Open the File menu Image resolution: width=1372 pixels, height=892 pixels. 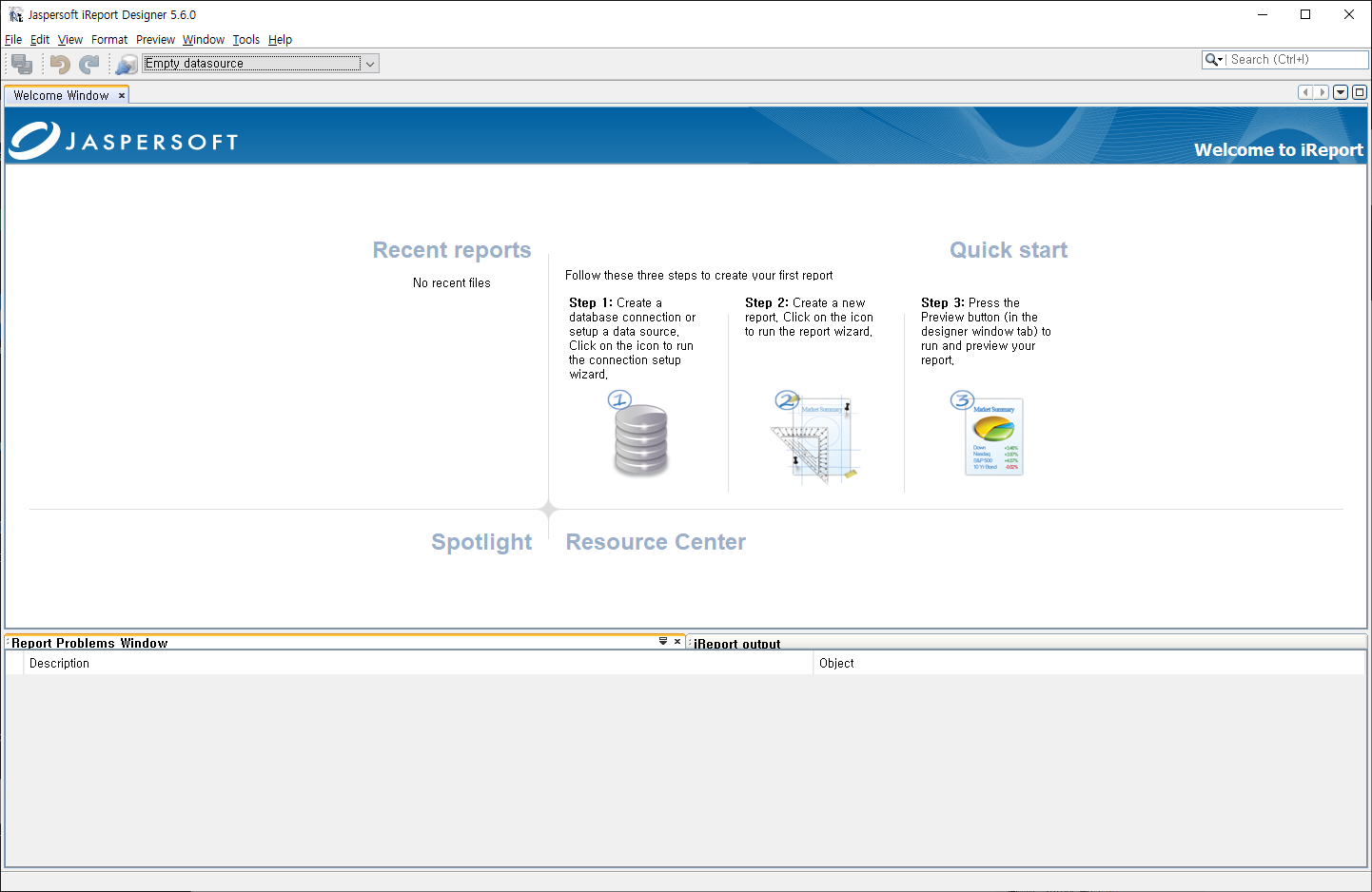pos(13,40)
